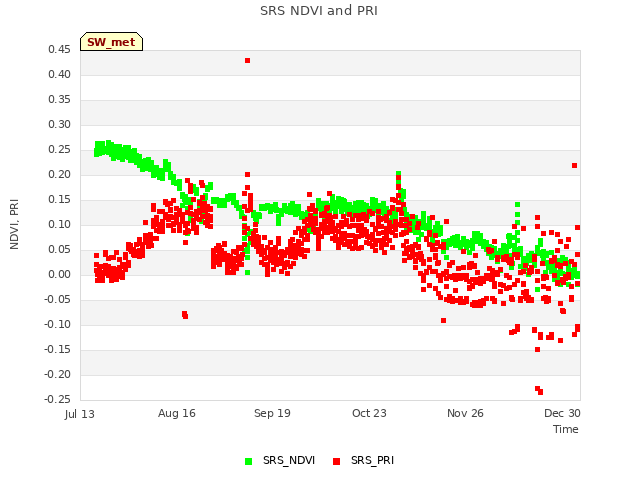The width and height of the screenshot is (640, 480).
Task: Click the -0.05 y-axis tick label
Action: 58,300
